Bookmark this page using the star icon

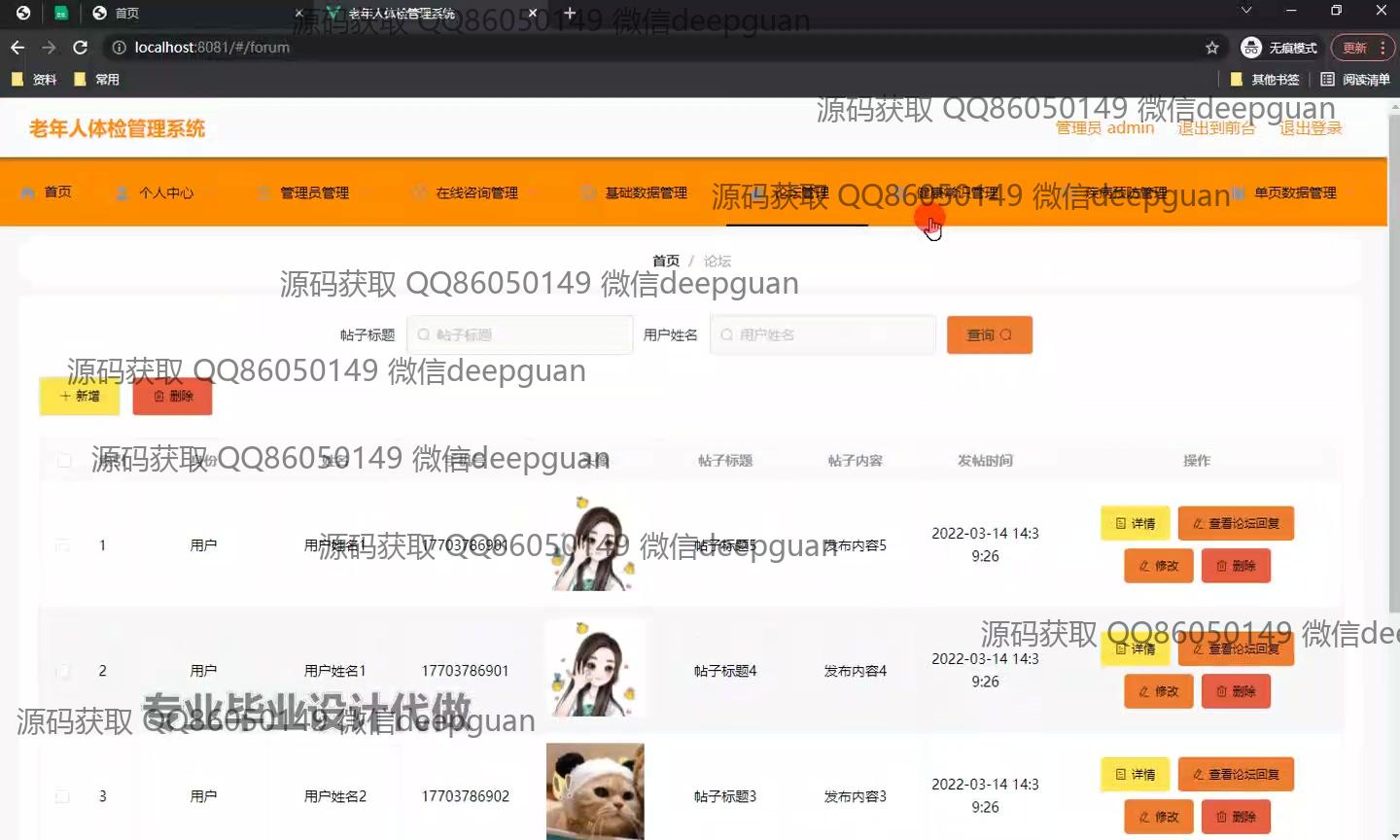pyautogui.click(x=1211, y=48)
